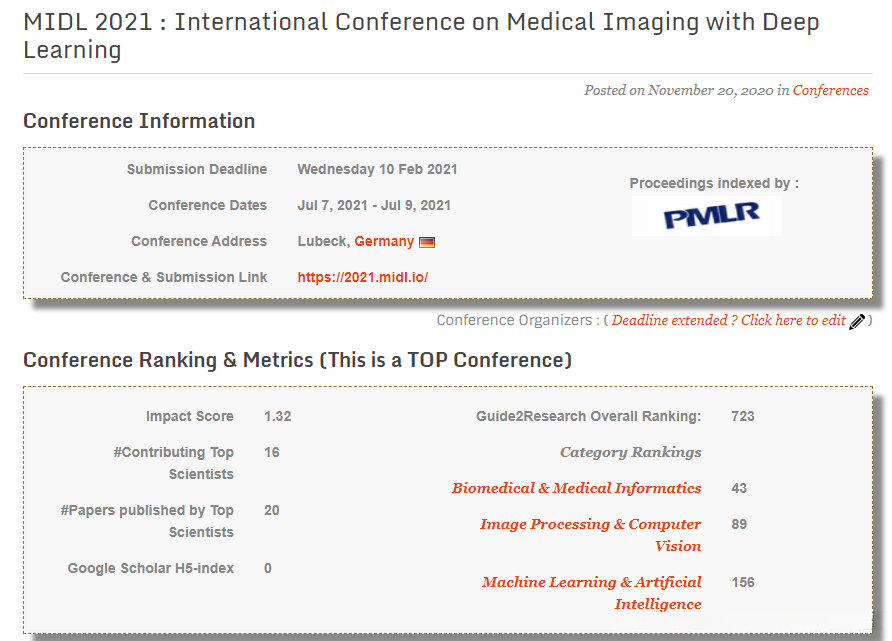Click the "Proceedings indexed by" label
This screenshot has height=641, width=892.
pyautogui.click(x=713, y=183)
